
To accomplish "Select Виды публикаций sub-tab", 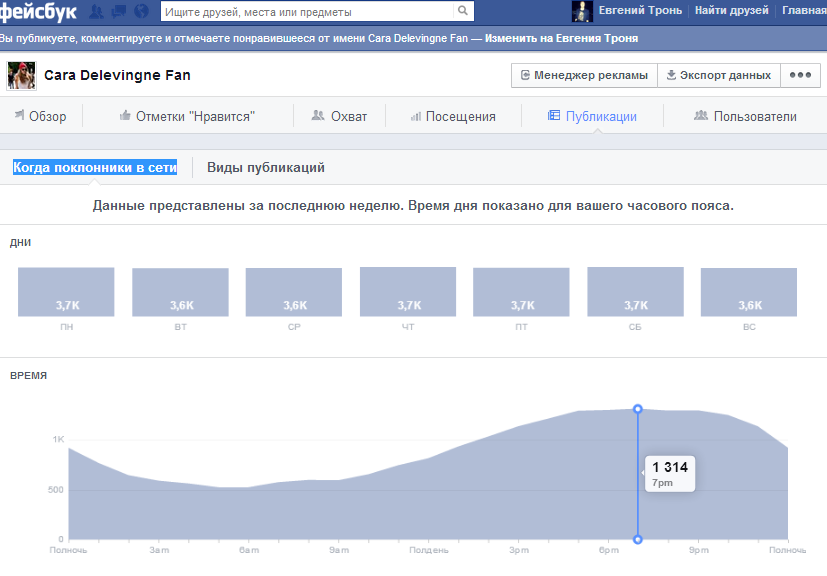I will tap(266, 168).
